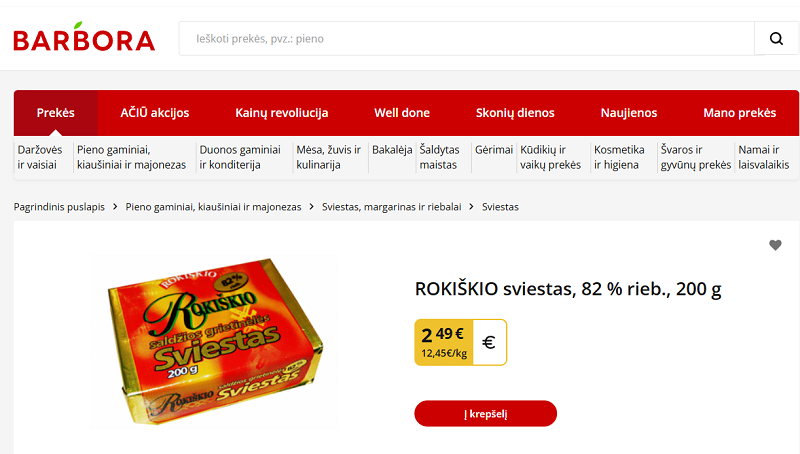This screenshot has width=800, height=454.
Task: Open Mėsa, žuvis ir kulinarija category
Action: pos(329,157)
